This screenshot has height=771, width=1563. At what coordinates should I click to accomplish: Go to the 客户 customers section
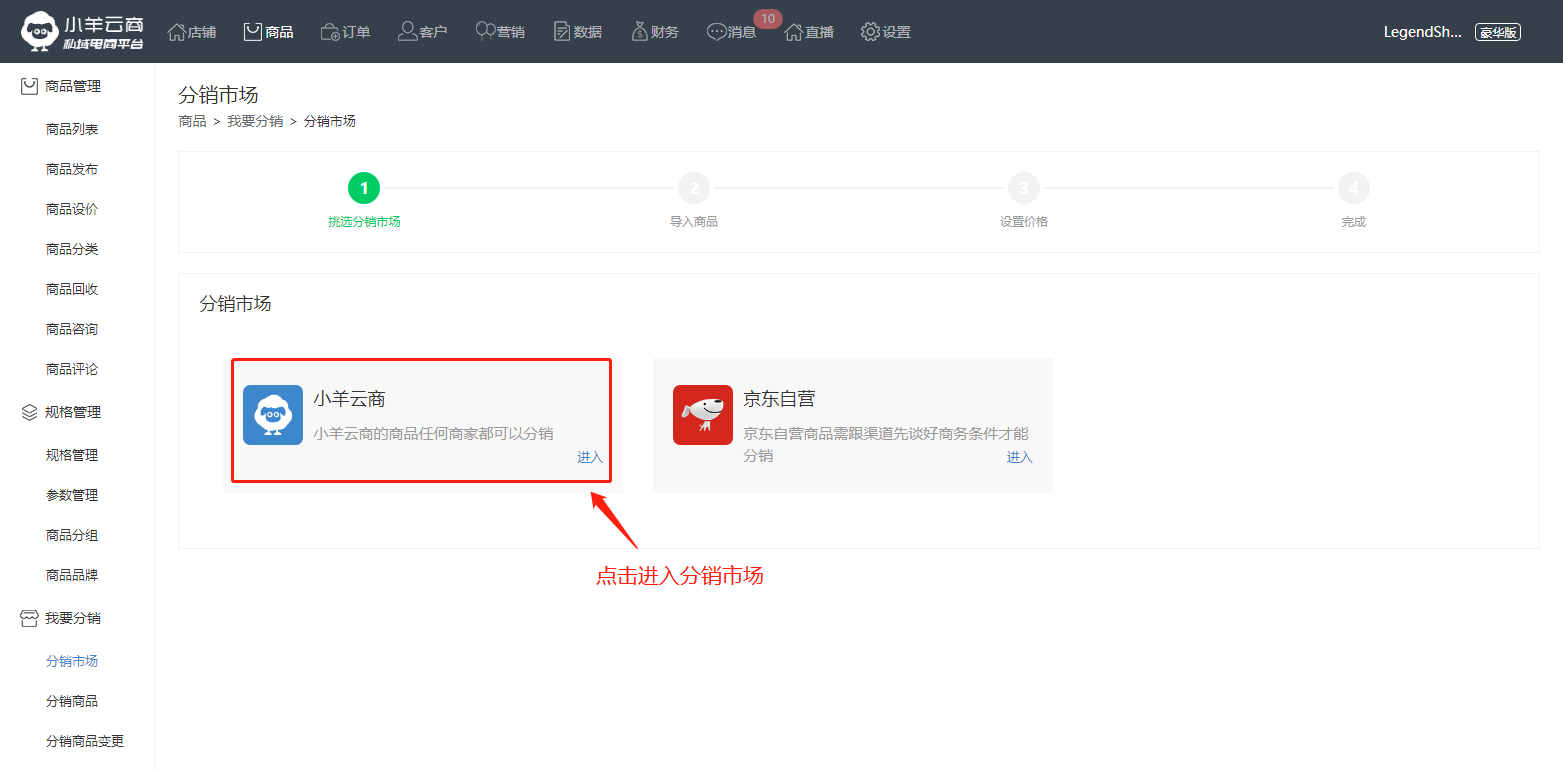click(x=422, y=32)
